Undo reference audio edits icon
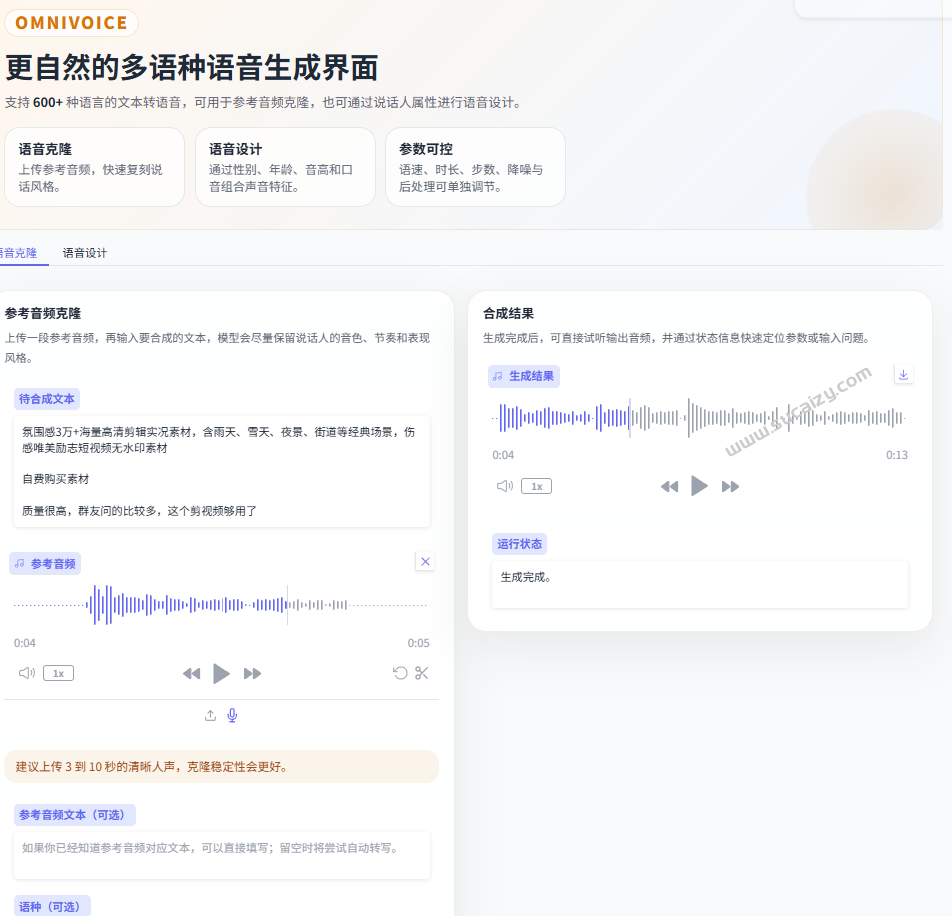 (x=400, y=673)
